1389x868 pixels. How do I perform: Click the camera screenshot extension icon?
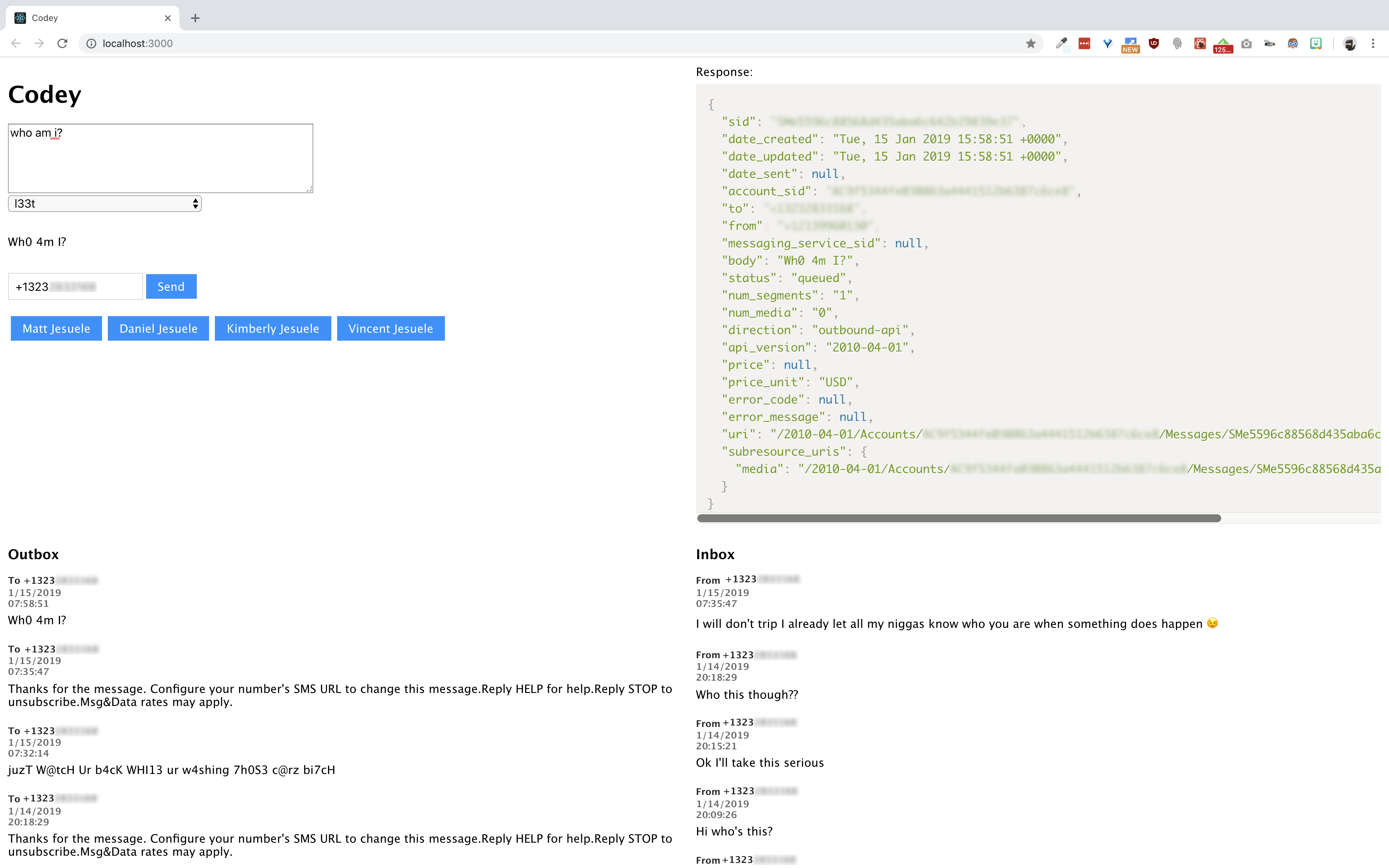1246,44
